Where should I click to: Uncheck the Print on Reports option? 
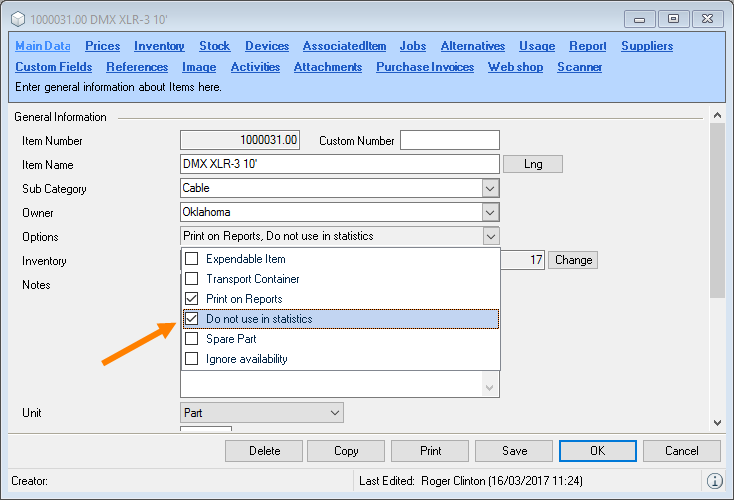192,299
